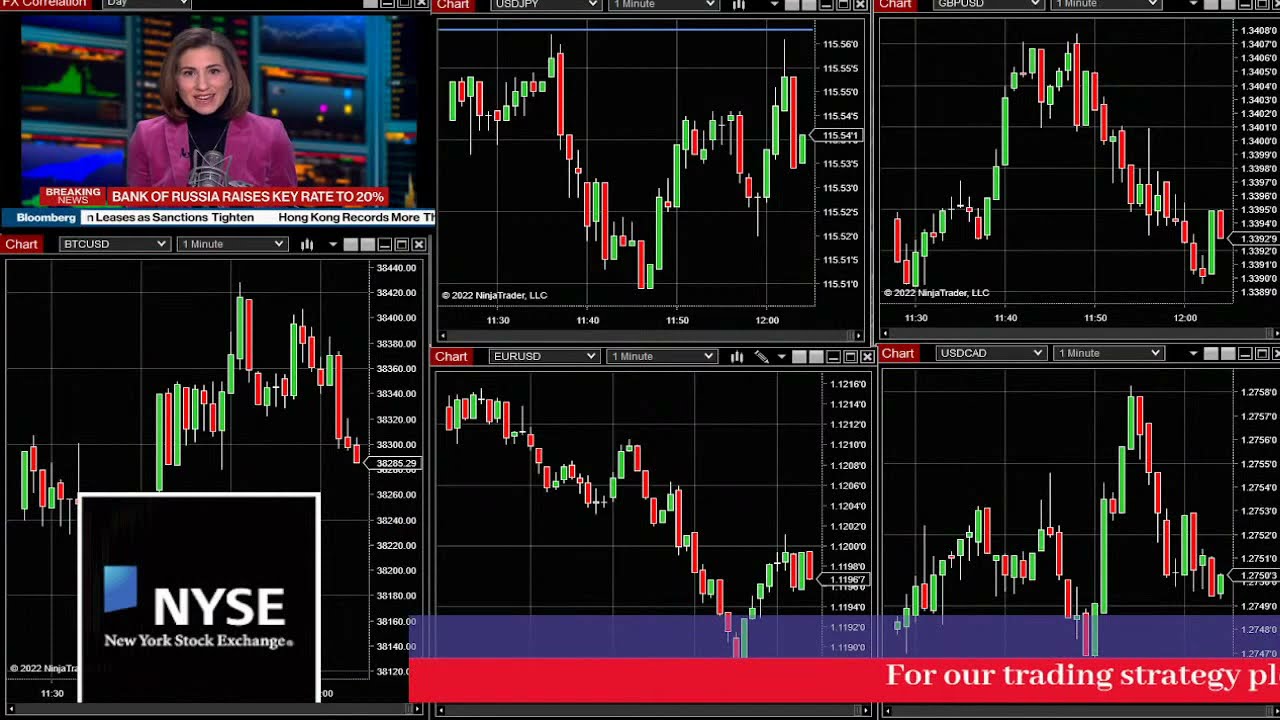Select the drawing tools pencil in EURUSD toolbar

tap(761, 356)
